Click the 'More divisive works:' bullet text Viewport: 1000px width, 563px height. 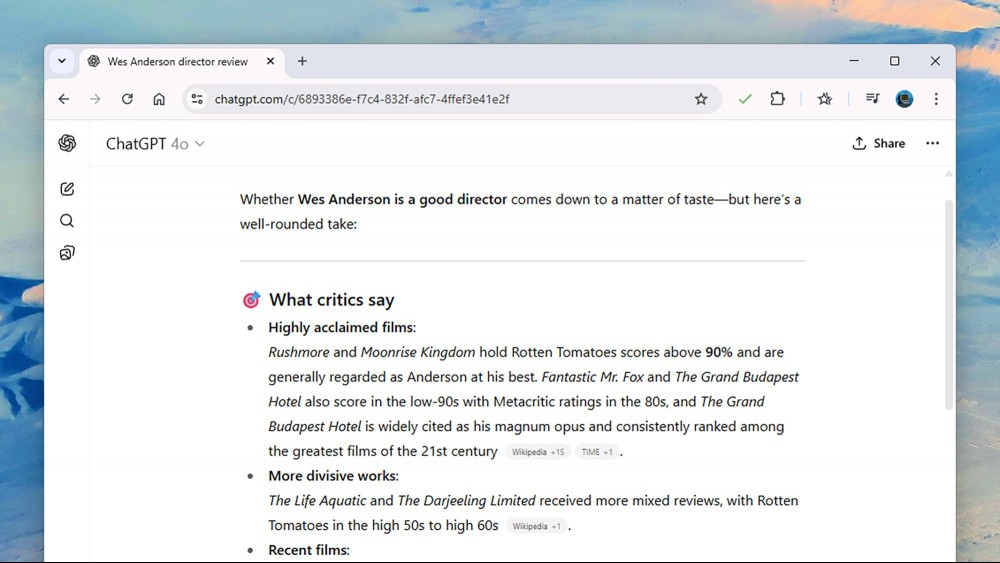point(334,476)
